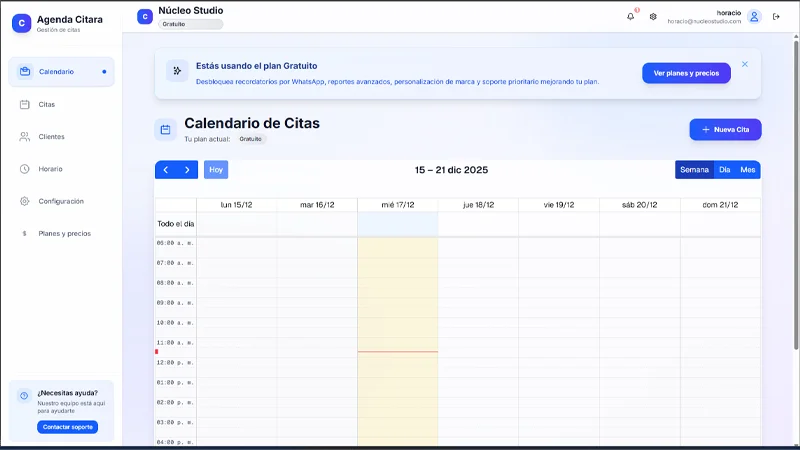Screen dimensions: 800x450
Task: Click the sparkle icon in plan banner
Action: click(177, 71)
